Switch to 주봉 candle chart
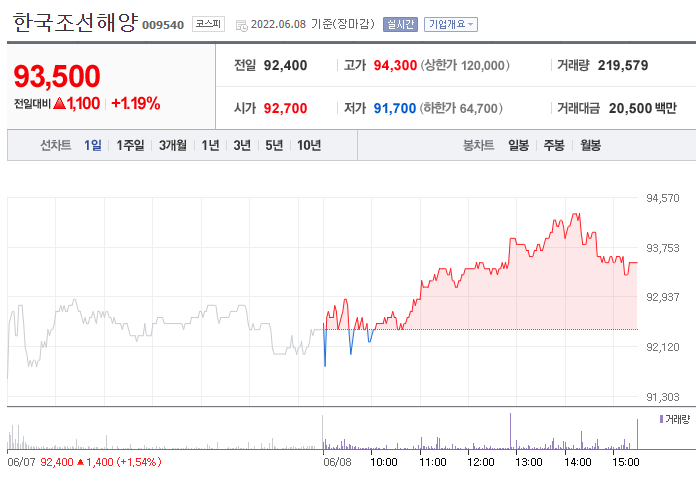Image resolution: width=696 pixels, height=484 pixels. pyautogui.click(x=554, y=145)
